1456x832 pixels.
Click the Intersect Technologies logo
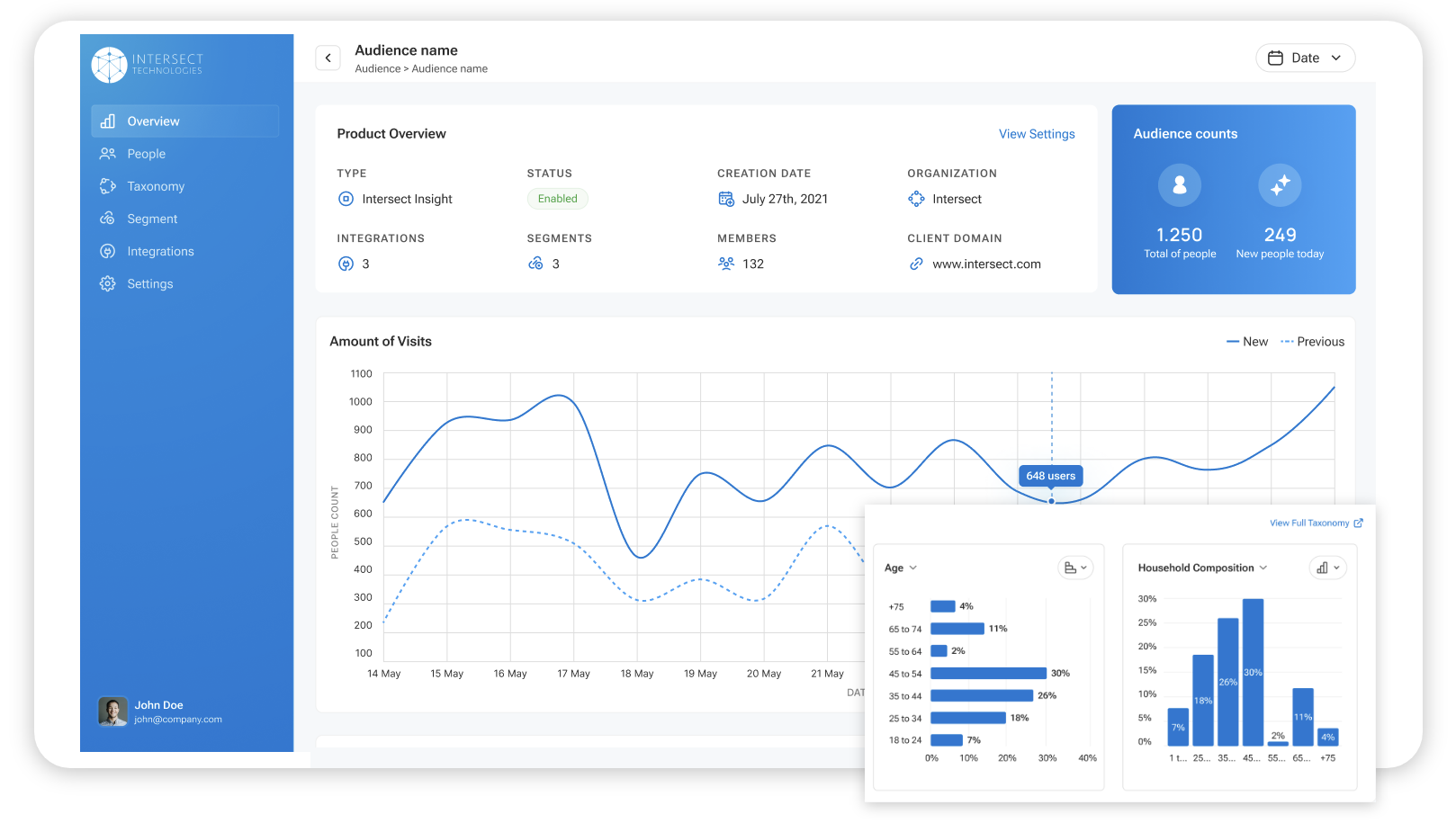click(x=148, y=65)
